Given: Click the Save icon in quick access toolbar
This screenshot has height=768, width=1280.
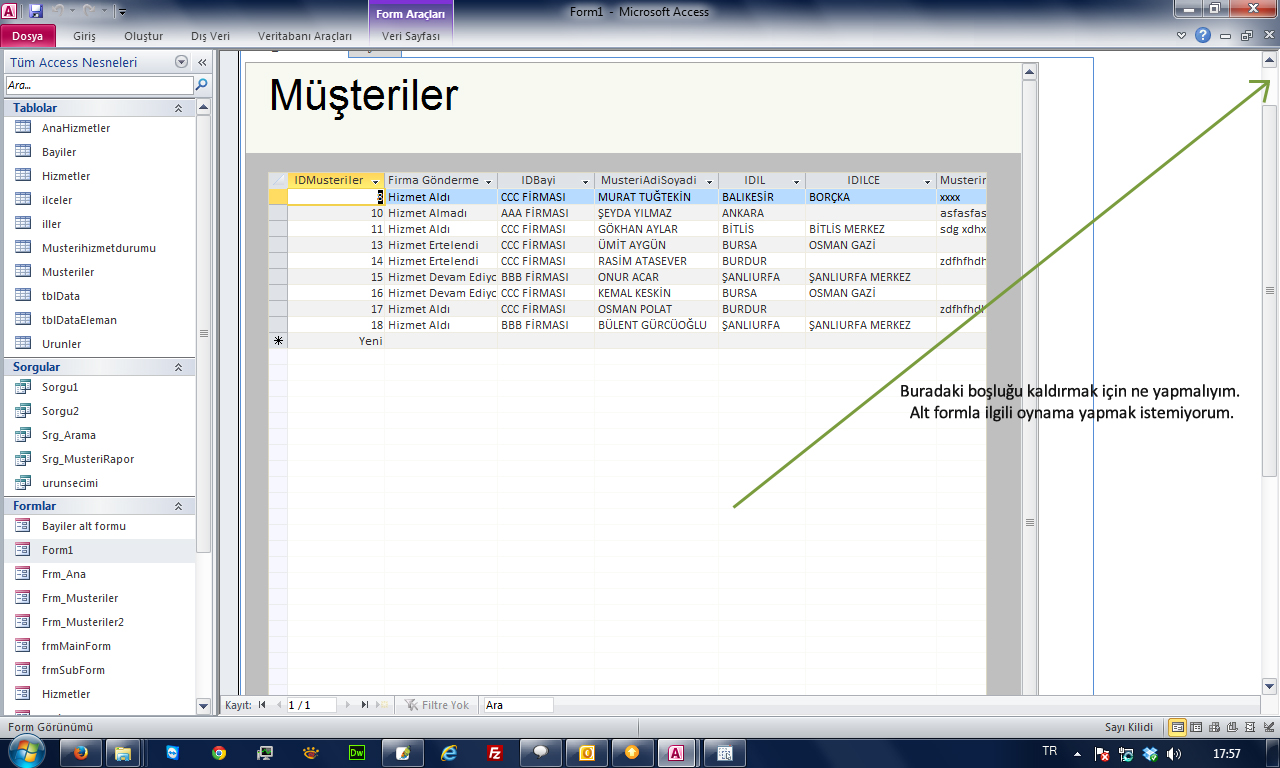Looking at the screenshot, I should click(36, 11).
